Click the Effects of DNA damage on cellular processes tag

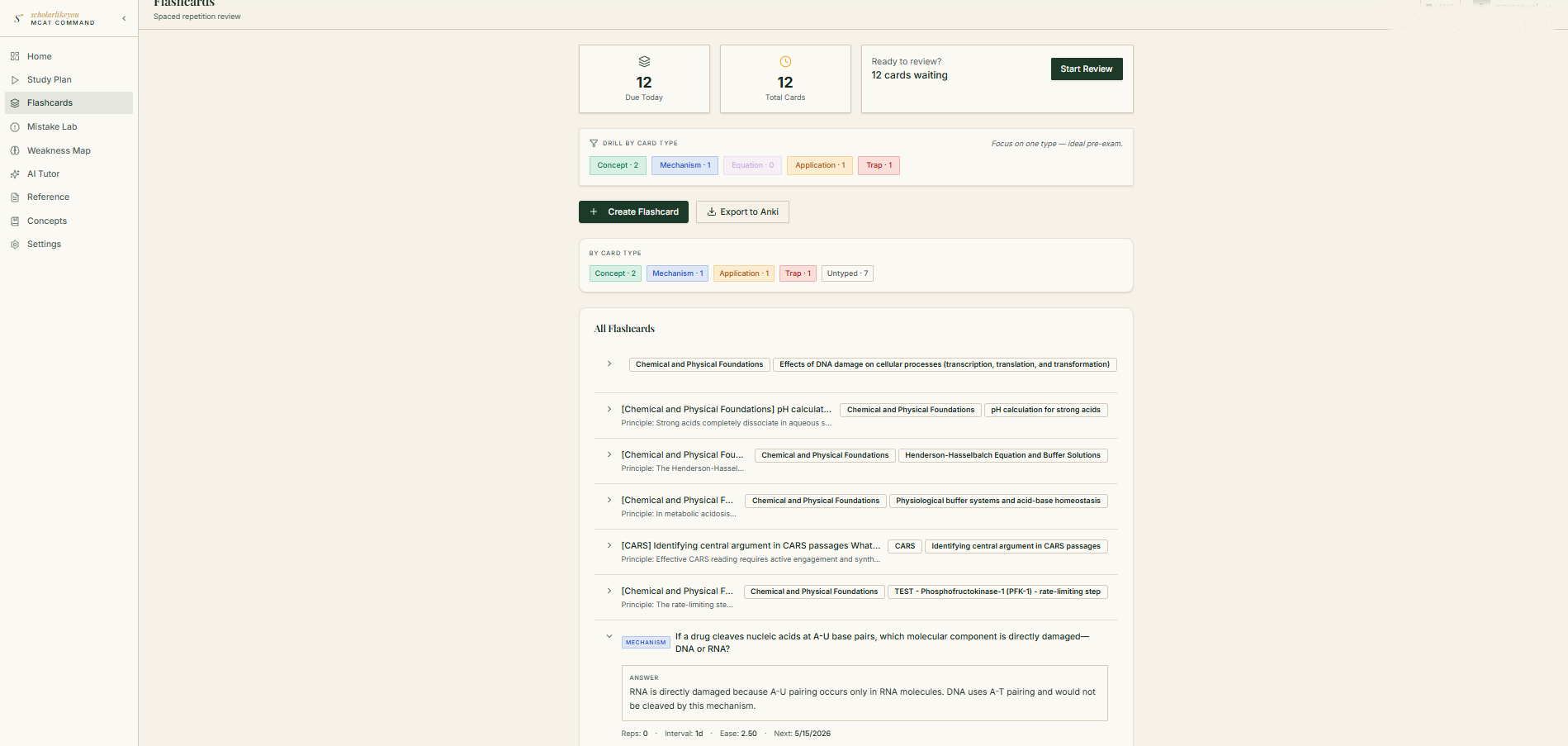[945, 364]
